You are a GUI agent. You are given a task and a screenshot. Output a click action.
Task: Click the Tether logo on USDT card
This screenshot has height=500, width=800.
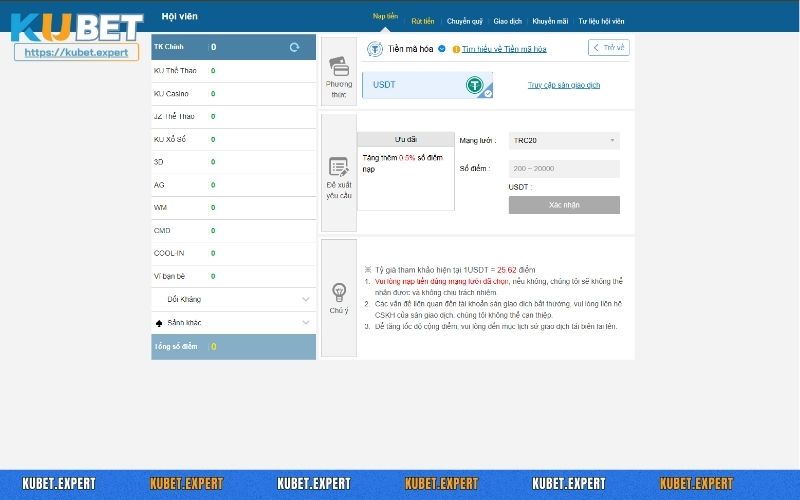[x=476, y=85]
